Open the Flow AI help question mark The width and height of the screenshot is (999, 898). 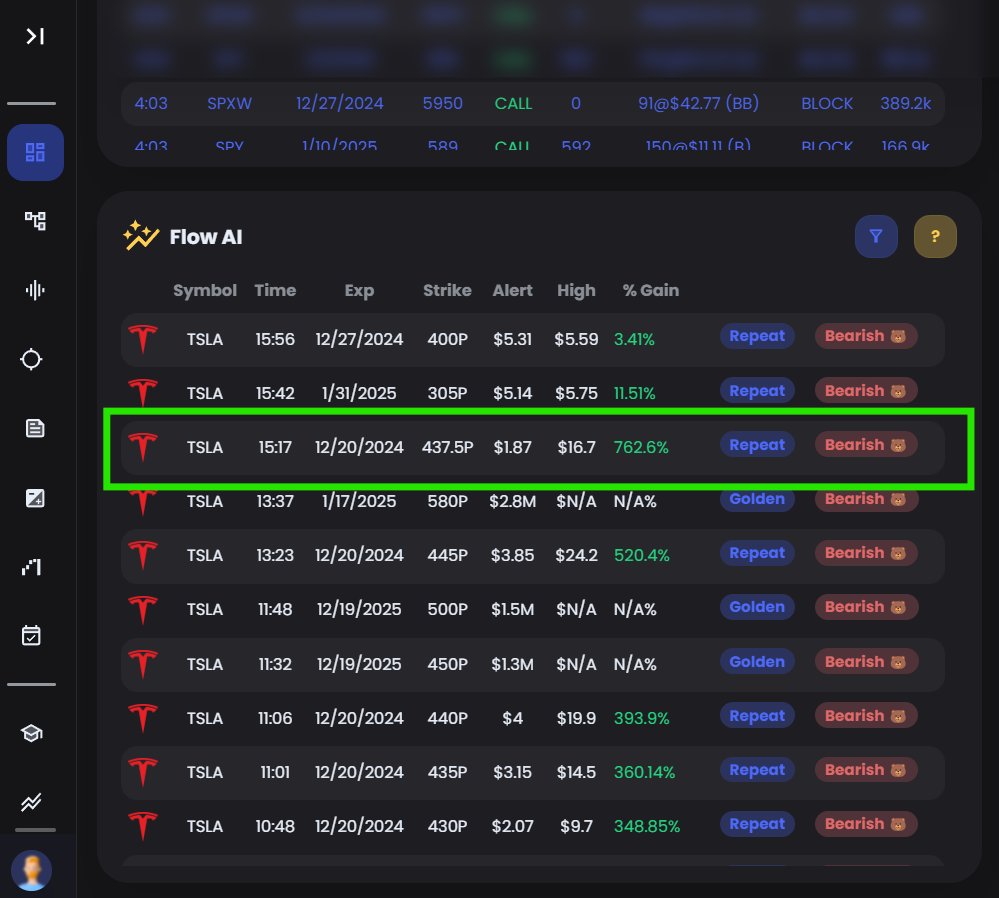coord(935,236)
